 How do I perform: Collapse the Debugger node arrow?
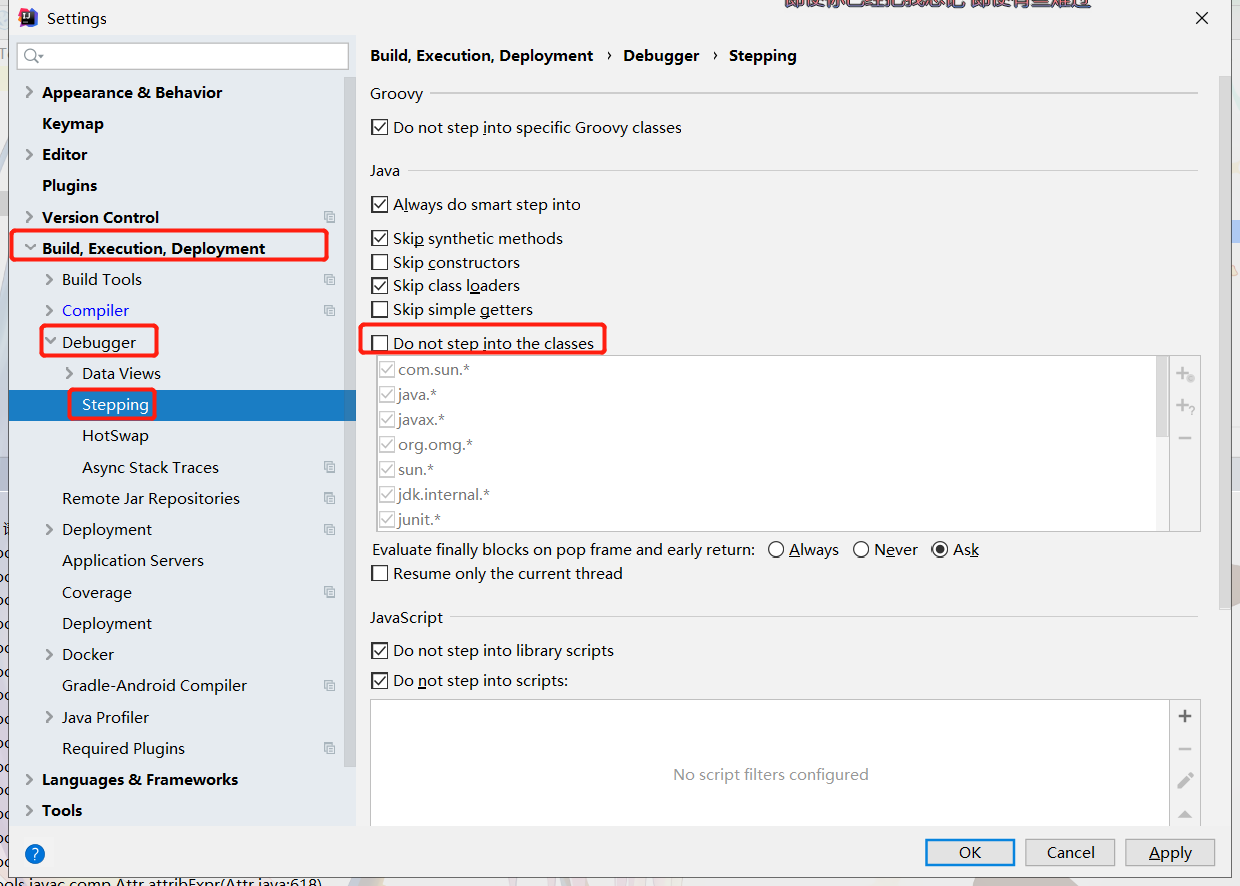(50, 342)
